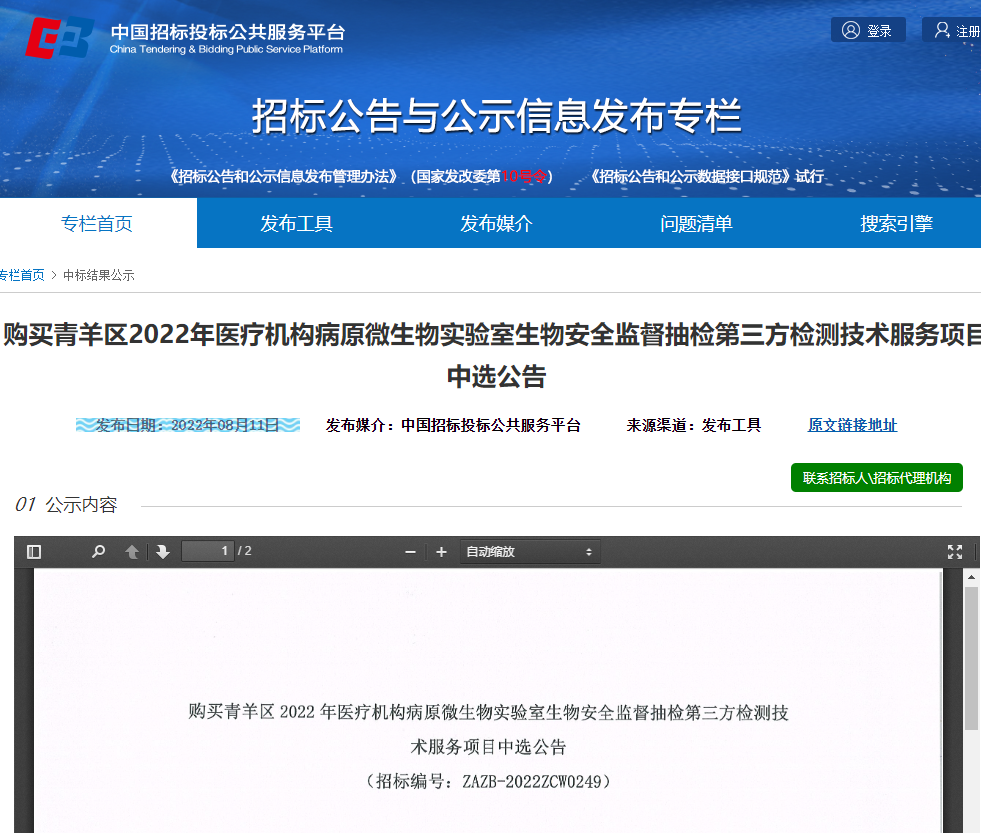This screenshot has width=981, height=833.
Task: Click 发布媒介：中国招标投标公共服务平台 text
Action: click(x=454, y=426)
